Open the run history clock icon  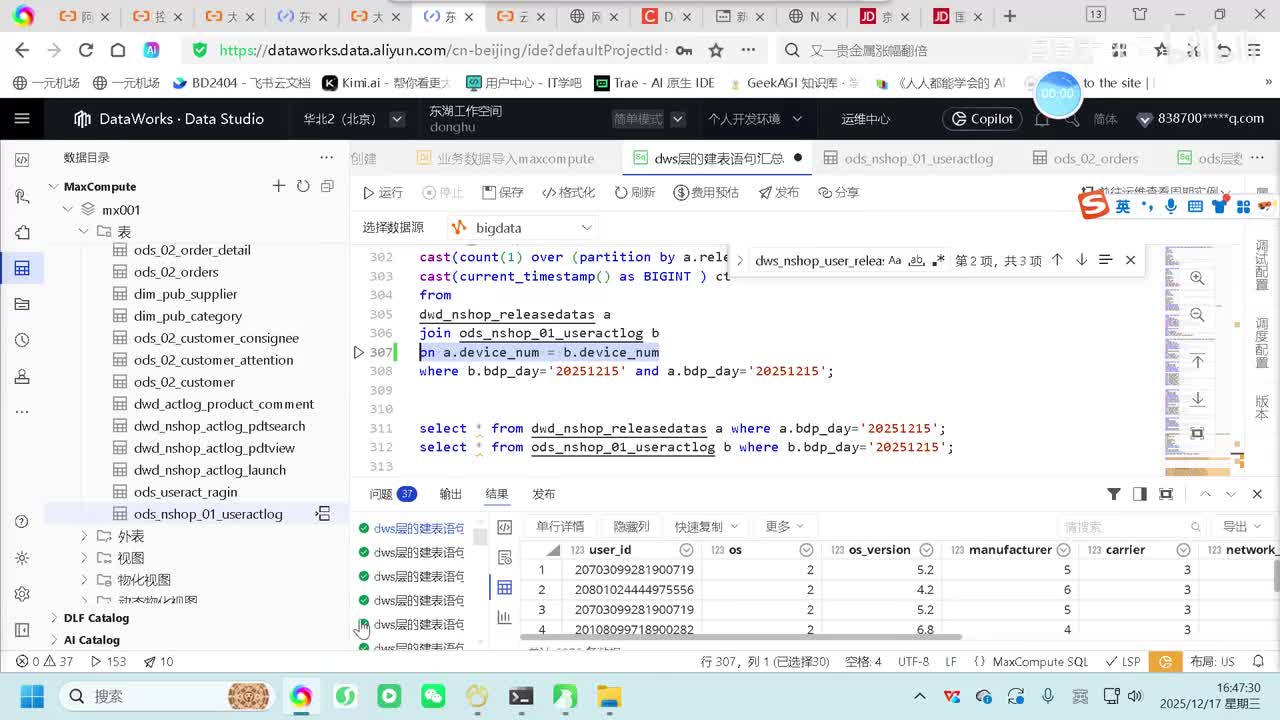pos(22,340)
